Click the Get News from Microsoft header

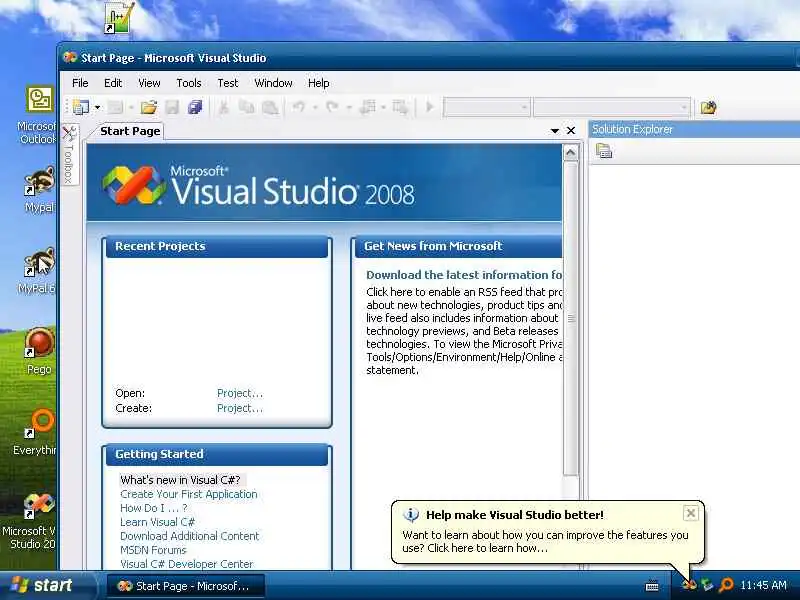point(459,246)
